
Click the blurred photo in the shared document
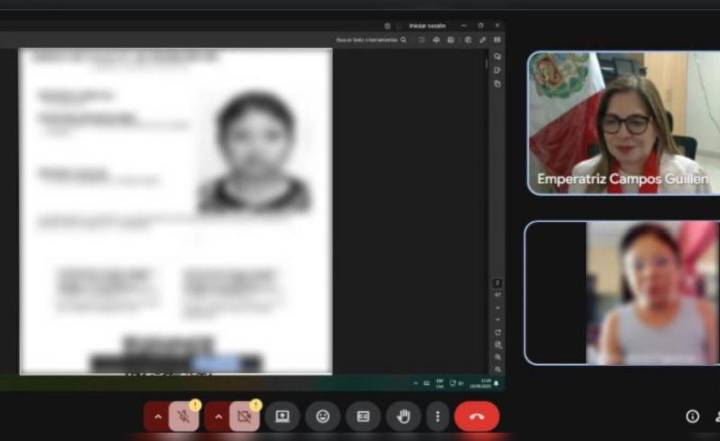tap(256, 152)
